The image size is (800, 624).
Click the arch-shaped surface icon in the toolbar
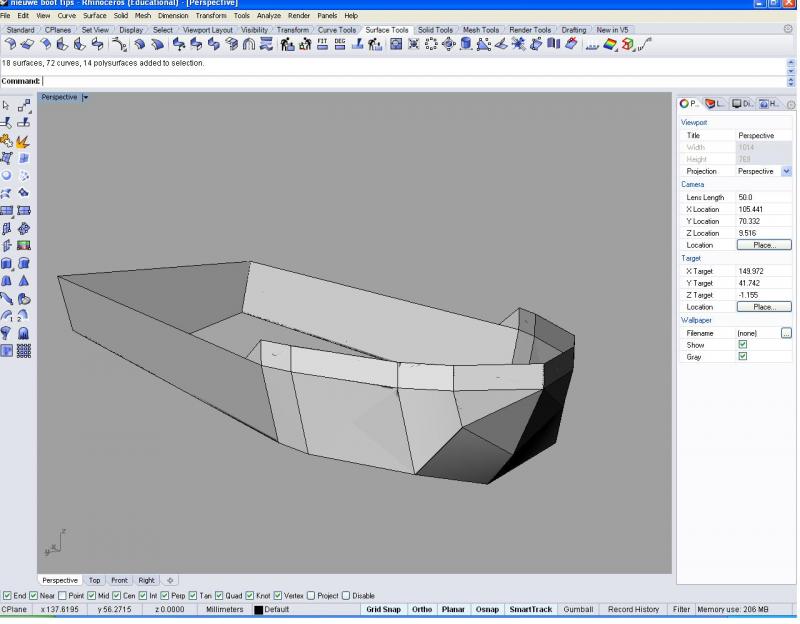tap(248, 45)
